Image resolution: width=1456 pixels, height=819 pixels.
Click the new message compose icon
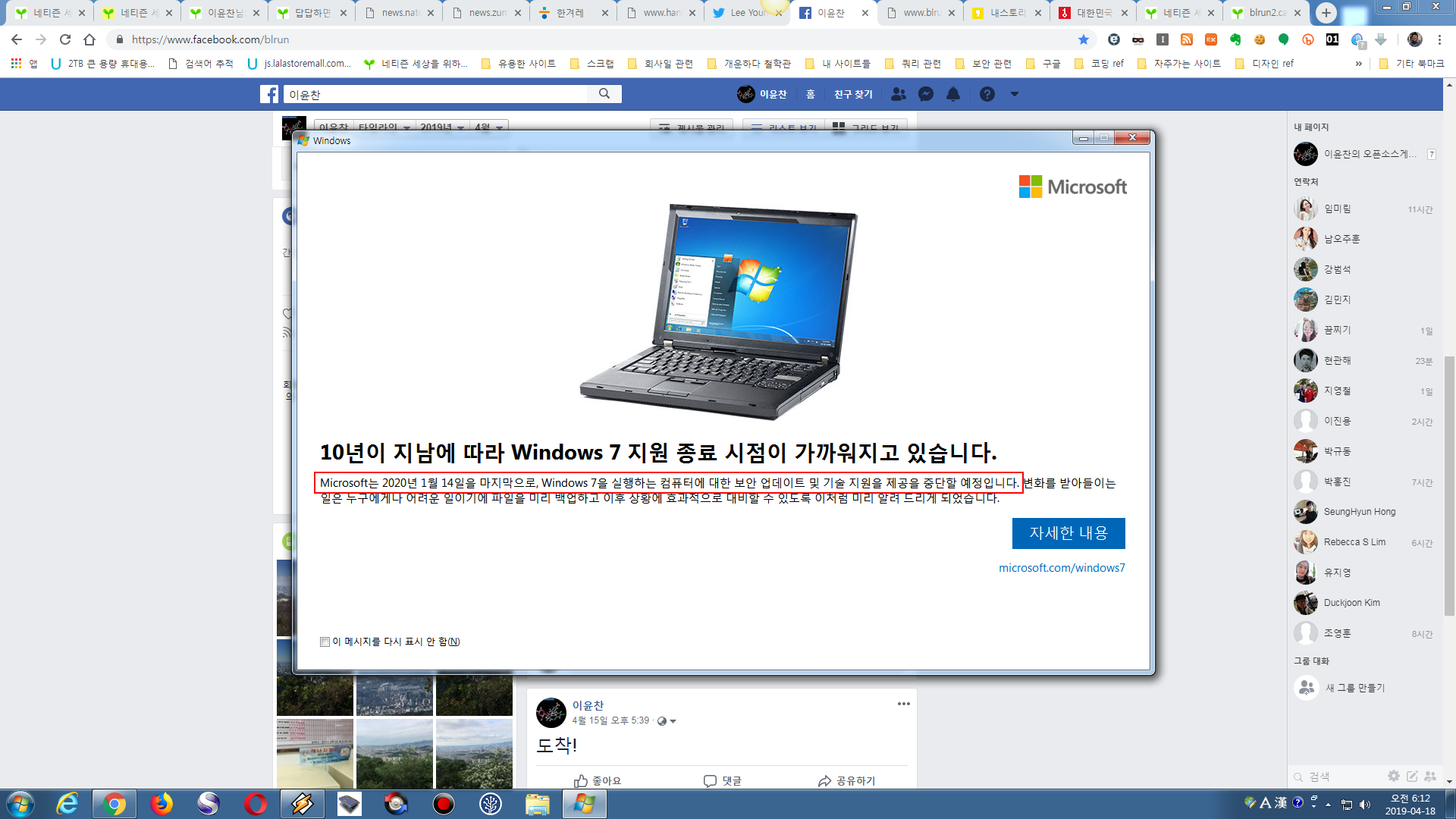[1412, 776]
